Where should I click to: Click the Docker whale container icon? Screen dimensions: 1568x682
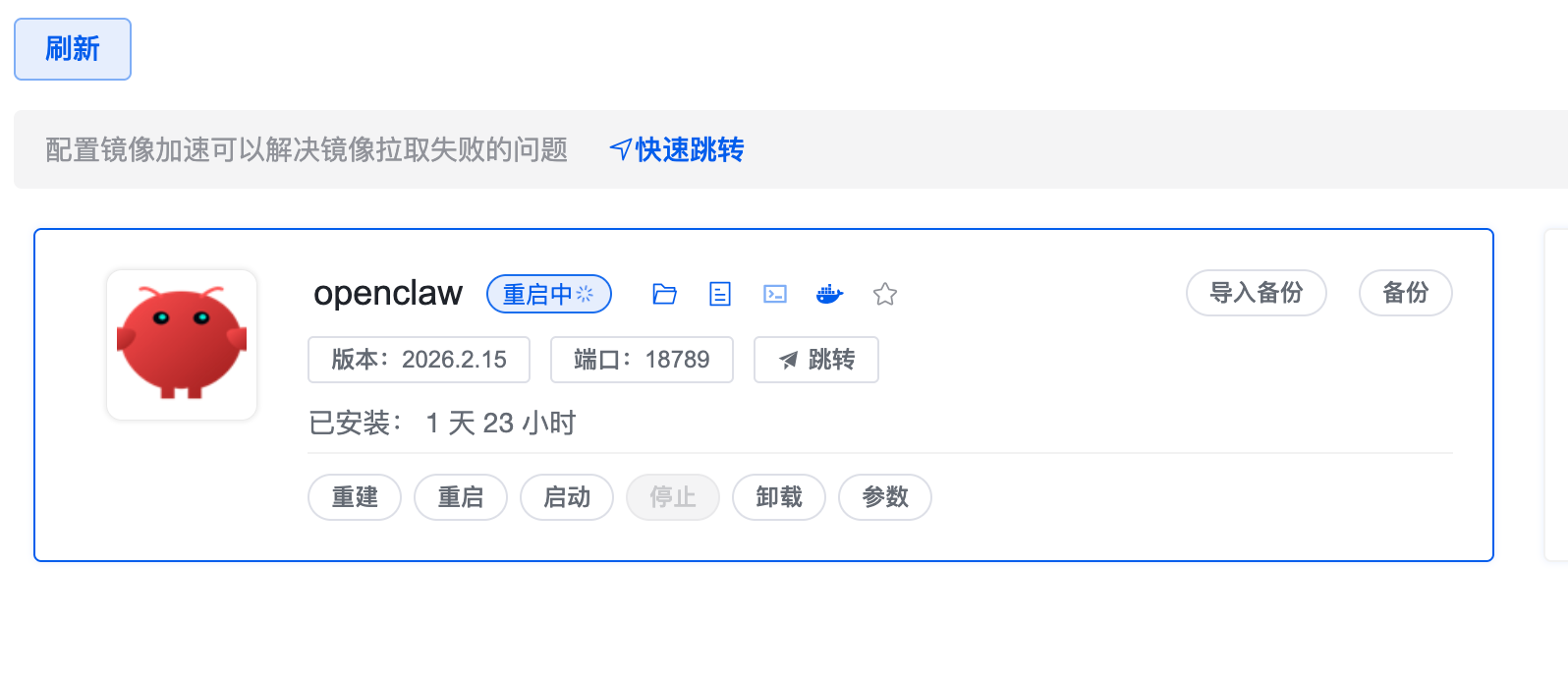pos(830,294)
